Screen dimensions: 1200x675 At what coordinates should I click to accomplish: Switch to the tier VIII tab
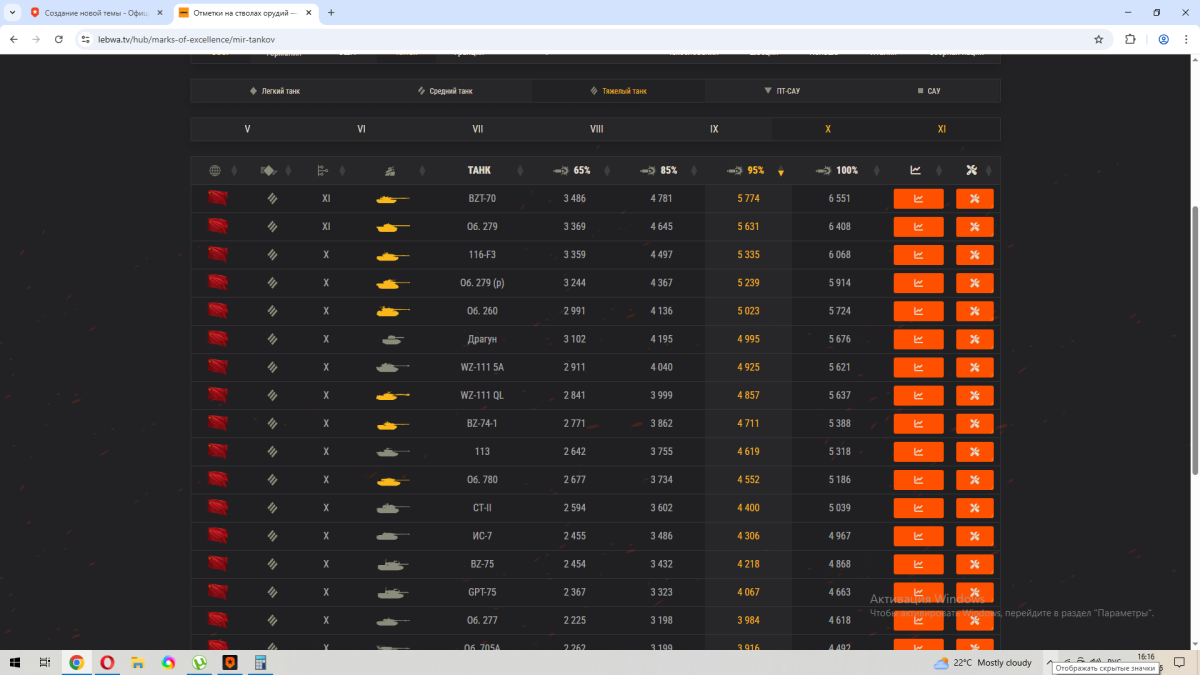click(x=597, y=130)
